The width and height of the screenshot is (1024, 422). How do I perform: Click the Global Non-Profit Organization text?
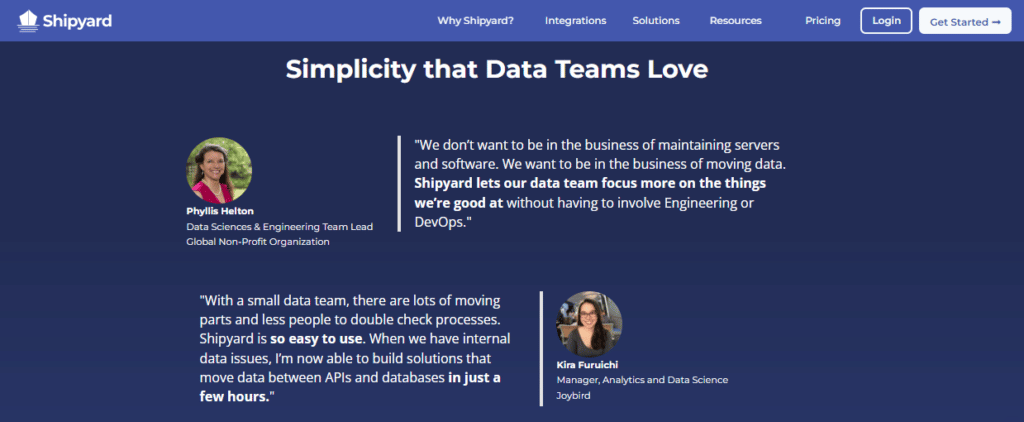258,242
